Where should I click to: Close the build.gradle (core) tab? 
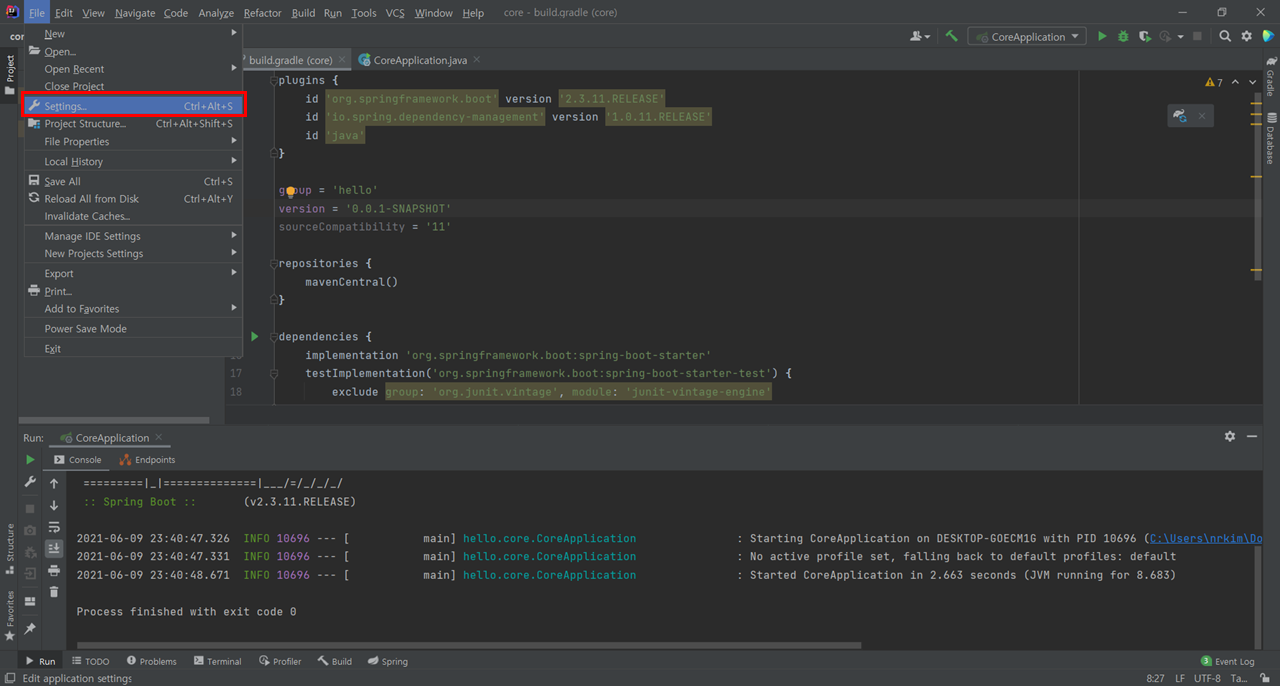pyautogui.click(x=343, y=60)
